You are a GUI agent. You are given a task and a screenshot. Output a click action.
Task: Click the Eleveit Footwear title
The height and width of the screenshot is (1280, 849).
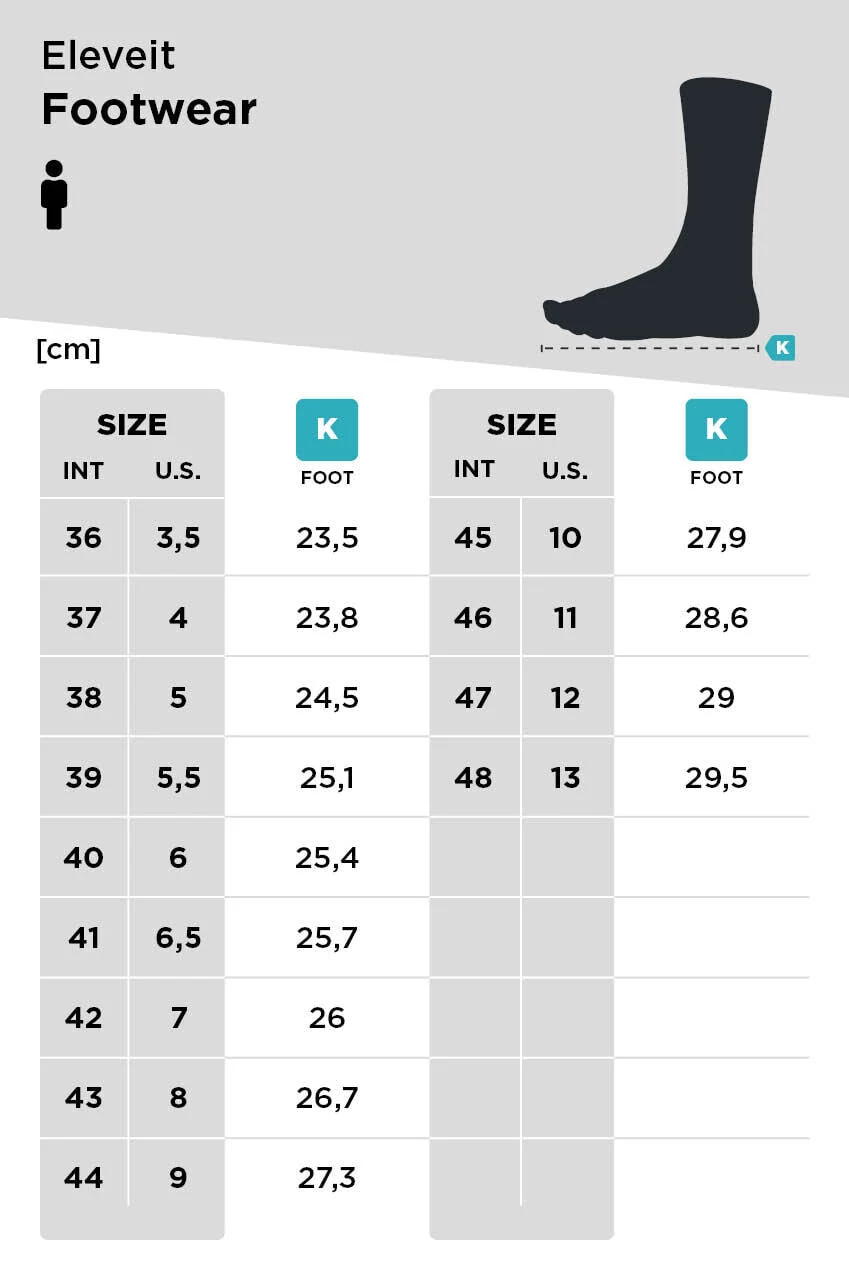[x=149, y=83]
